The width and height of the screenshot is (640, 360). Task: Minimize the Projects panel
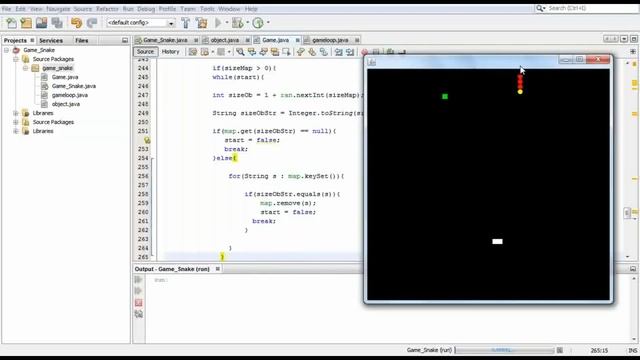(x=125, y=40)
